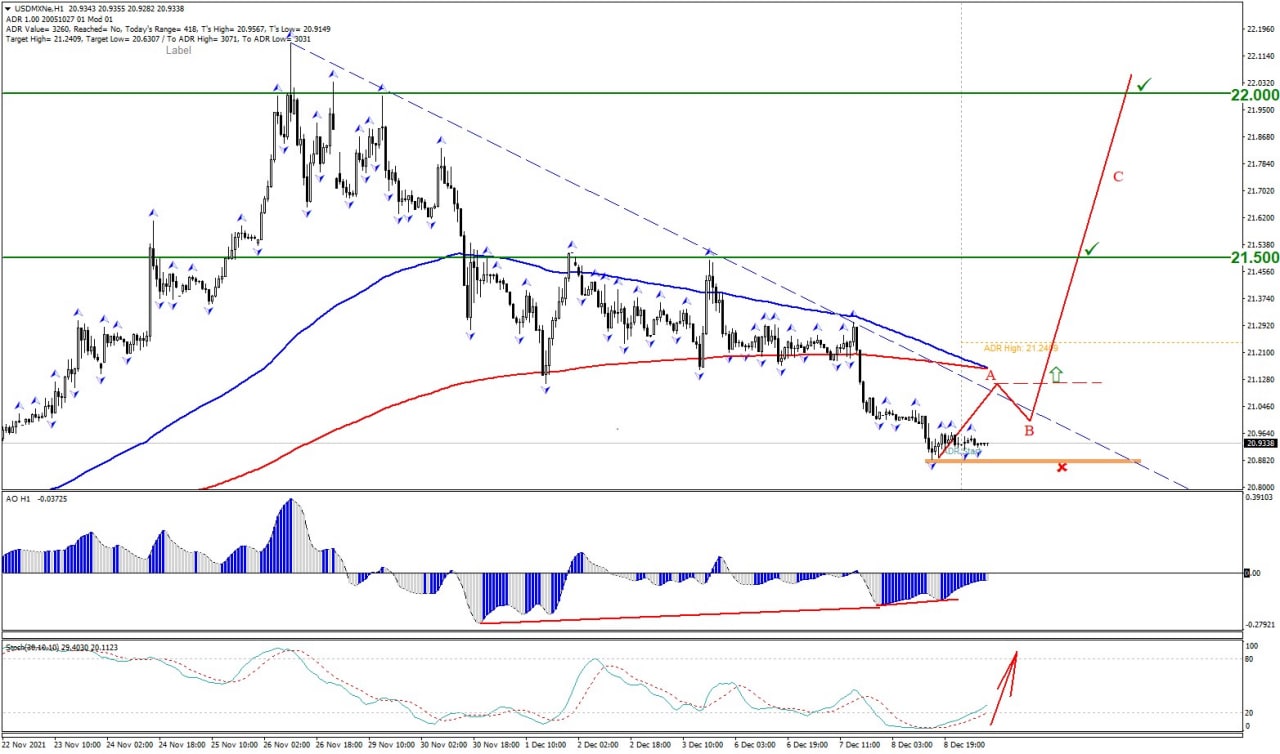The width and height of the screenshot is (1280, 754).
Task: Click the 100 level on the Stochastic scale
Action: pyautogui.click(x=1250, y=647)
